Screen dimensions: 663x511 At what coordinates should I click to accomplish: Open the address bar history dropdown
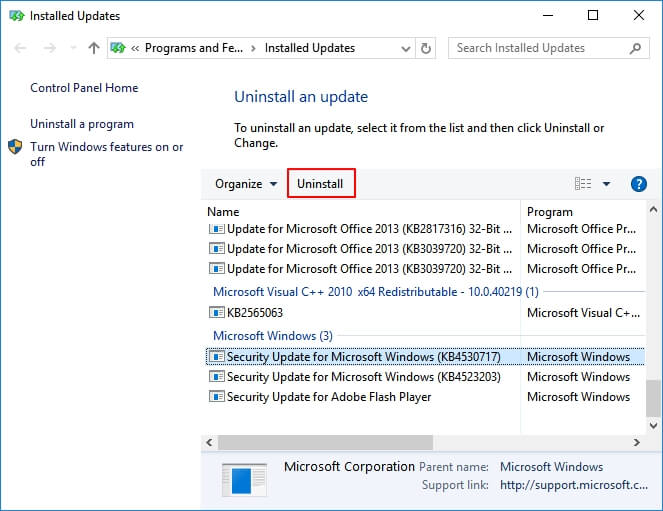tap(405, 48)
